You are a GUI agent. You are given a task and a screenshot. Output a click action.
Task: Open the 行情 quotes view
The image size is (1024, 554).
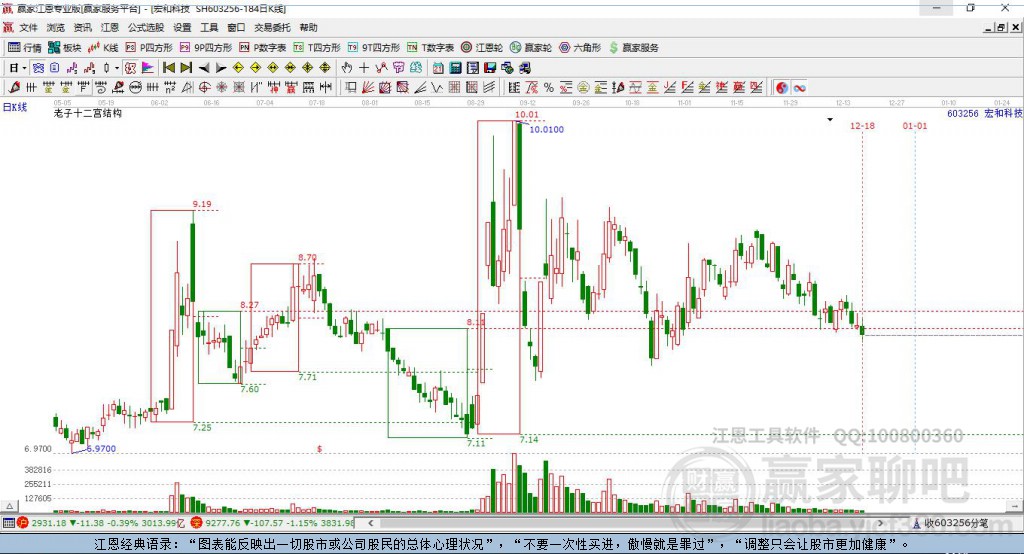point(24,48)
